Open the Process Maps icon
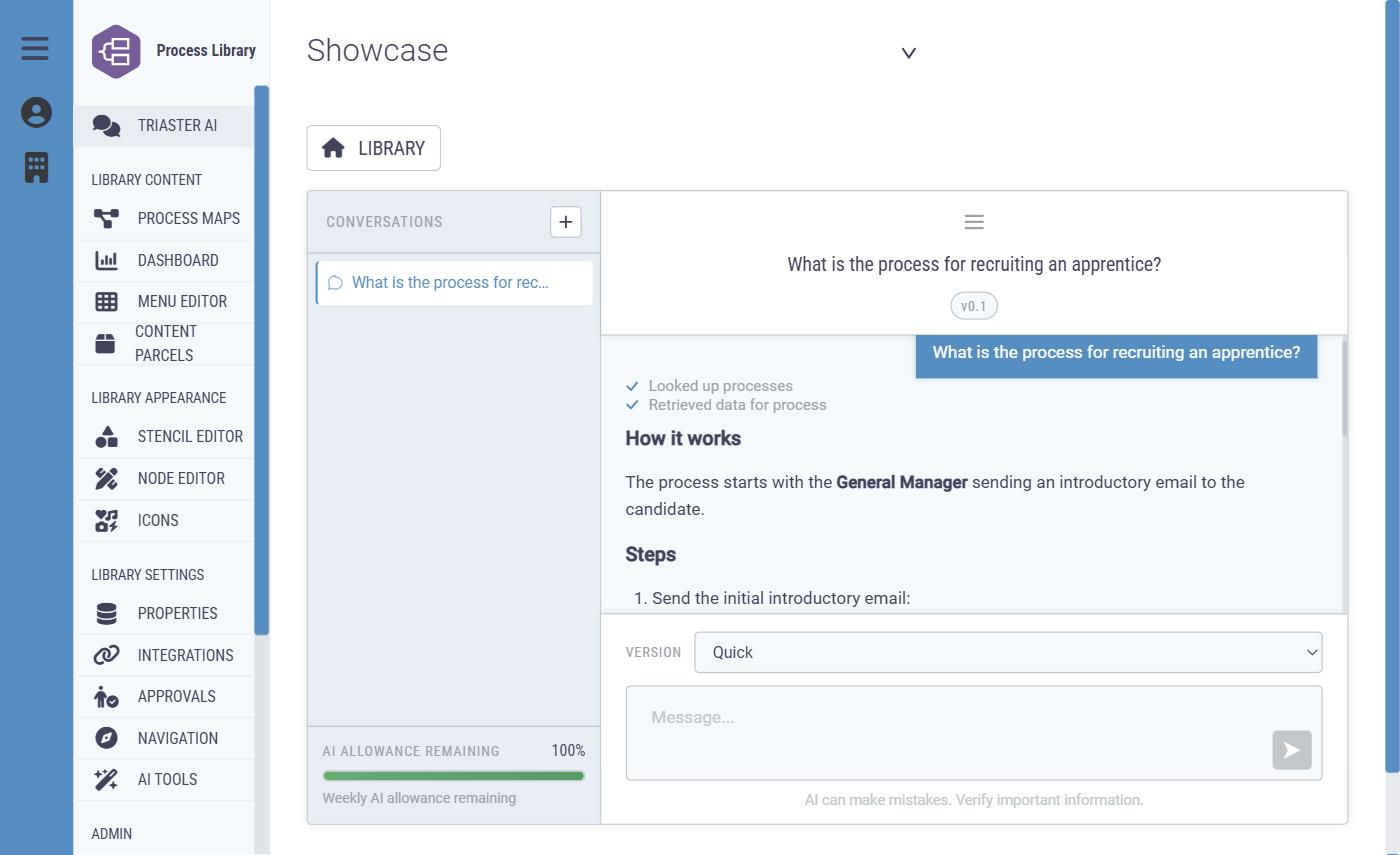The height and width of the screenshot is (855, 1400). pyautogui.click(x=106, y=218)
